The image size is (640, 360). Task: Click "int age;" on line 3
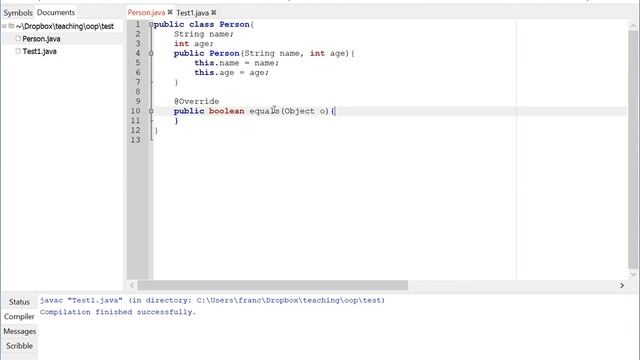click(x=193, y=44)
